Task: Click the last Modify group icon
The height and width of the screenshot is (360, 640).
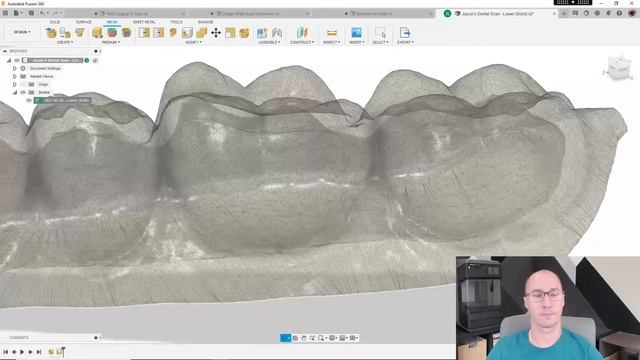Action: 244,33
